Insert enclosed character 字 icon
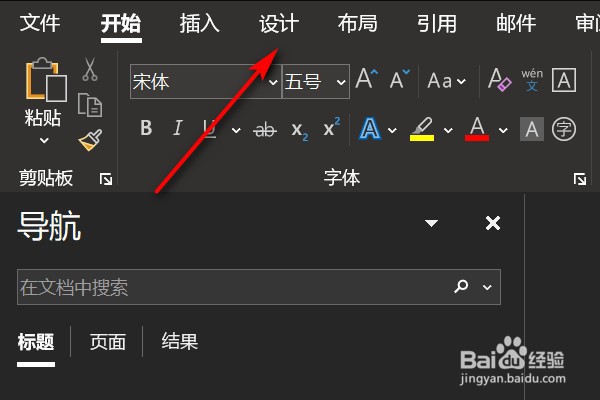 coord(564,129)
